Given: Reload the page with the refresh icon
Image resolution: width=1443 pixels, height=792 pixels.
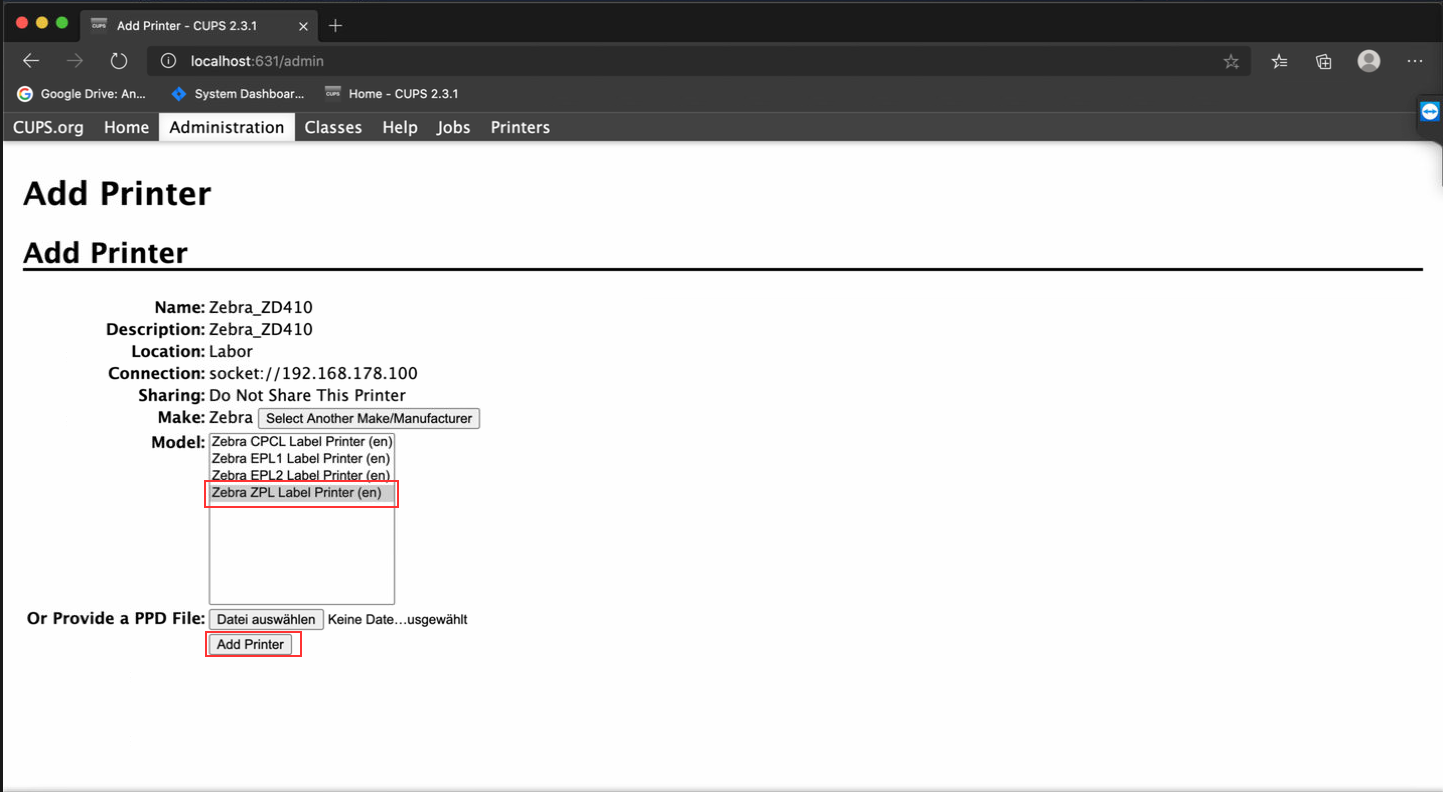Looking at the screenshot, I should pos(119,61).
